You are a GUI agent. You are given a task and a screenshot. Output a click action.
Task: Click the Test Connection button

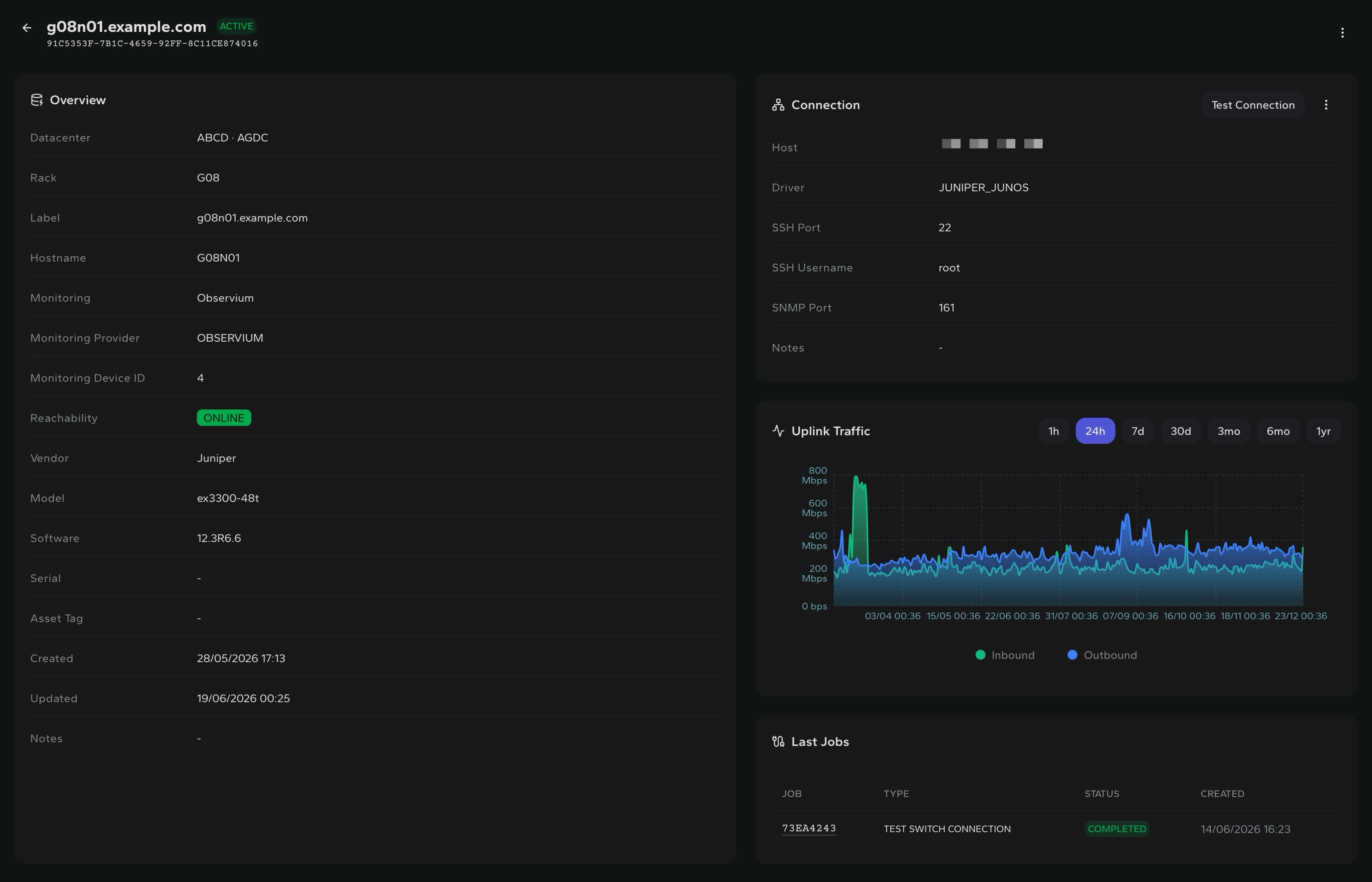pos(1252,105)
